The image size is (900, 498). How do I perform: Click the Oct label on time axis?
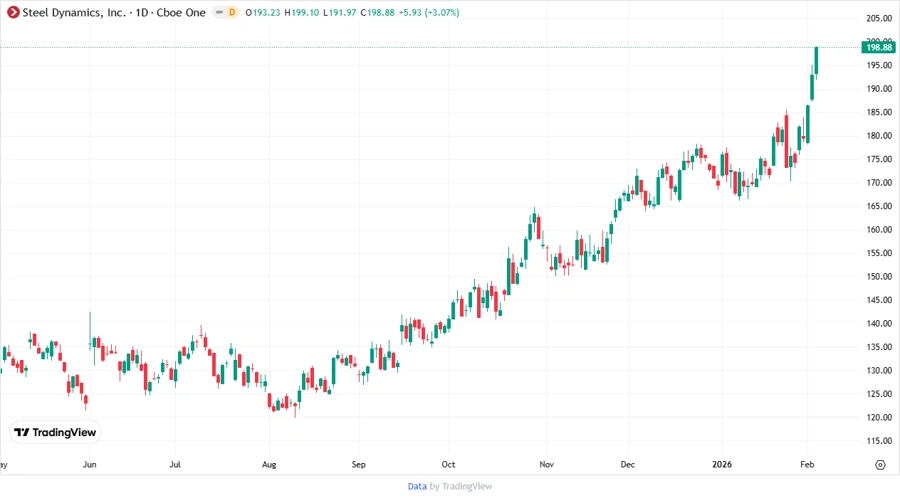[x=448, y=464]
